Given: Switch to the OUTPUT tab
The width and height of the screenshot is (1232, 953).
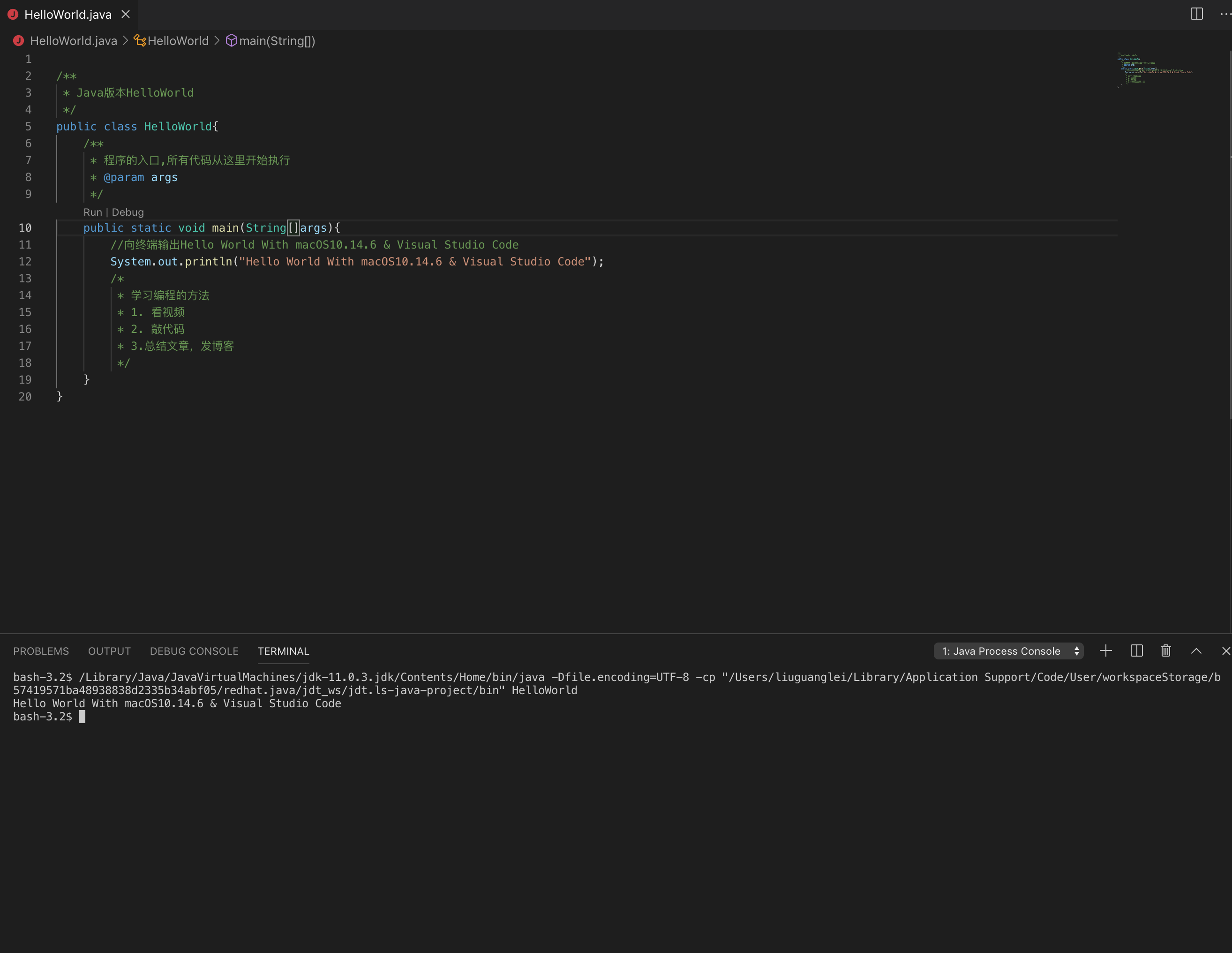Looking at the screenshot, I should [x=109, y=650].
